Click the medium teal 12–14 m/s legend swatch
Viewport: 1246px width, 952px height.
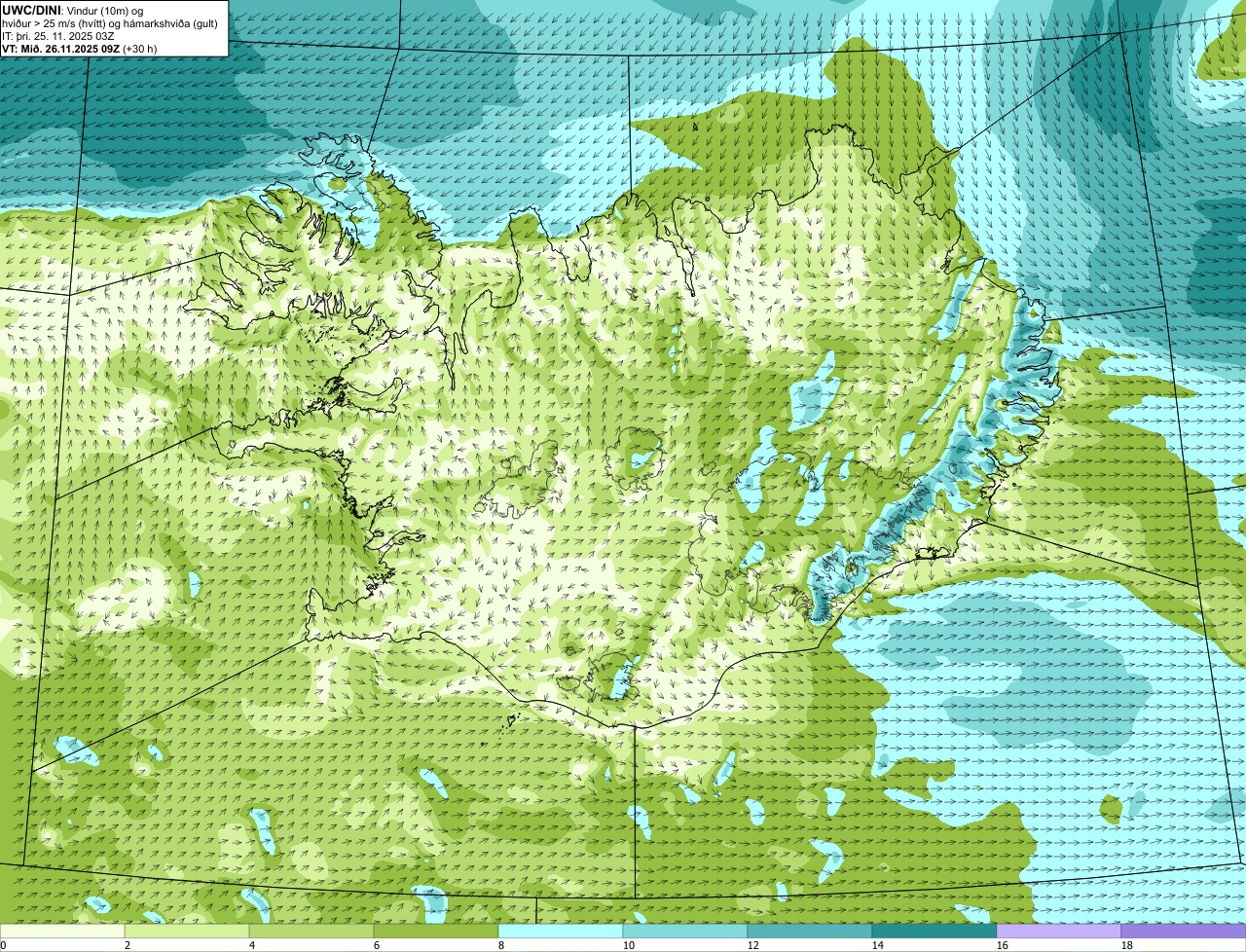[x=810, y=931]
